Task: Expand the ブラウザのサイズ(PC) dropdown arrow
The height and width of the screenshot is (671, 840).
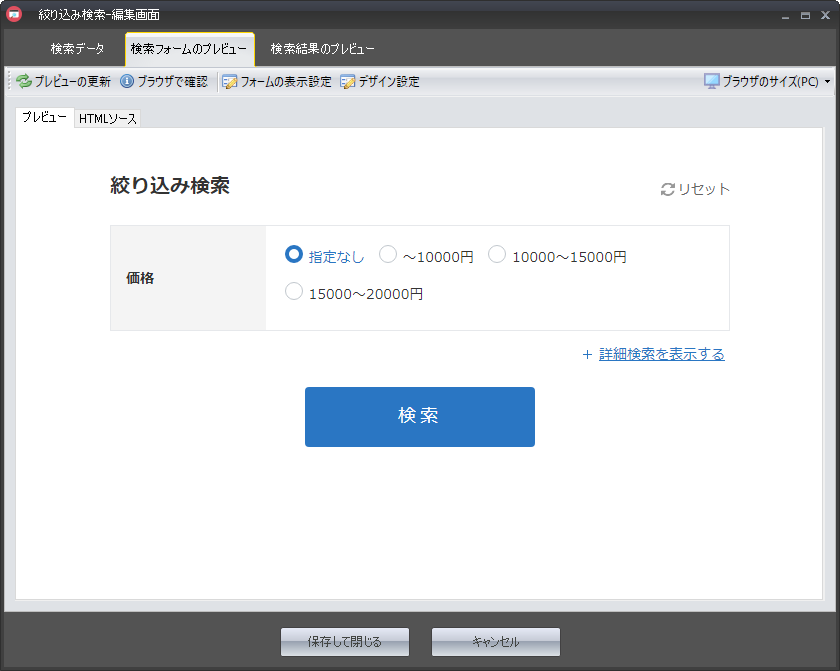Action: click(827, 82)
